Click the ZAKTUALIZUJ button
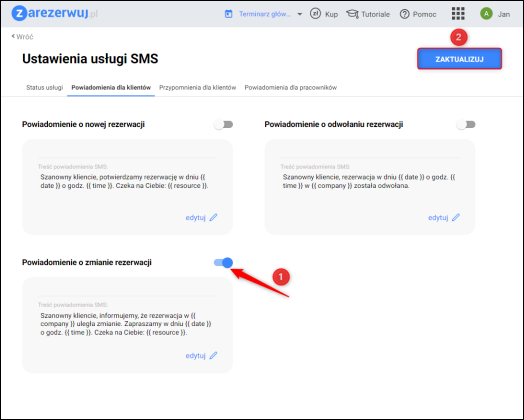The width and height of the screenshot is (524, 420). [459, 59]
